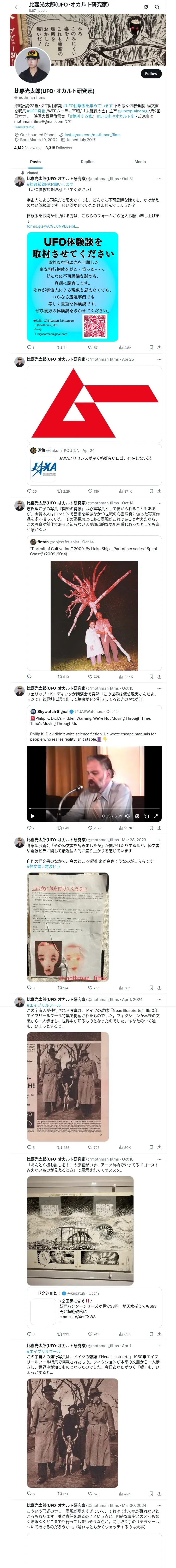The height and width of the screenshot is (1568, 176).
Task: Bookmark the pinned UFO post
Action: (x=151, y=348)
